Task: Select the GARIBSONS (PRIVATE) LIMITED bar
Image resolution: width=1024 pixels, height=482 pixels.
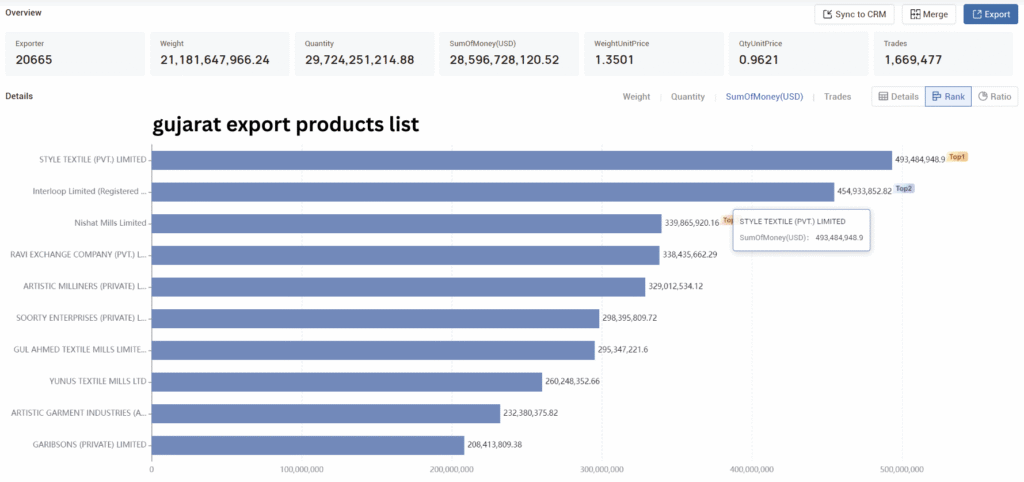Action: click(308, 444)
